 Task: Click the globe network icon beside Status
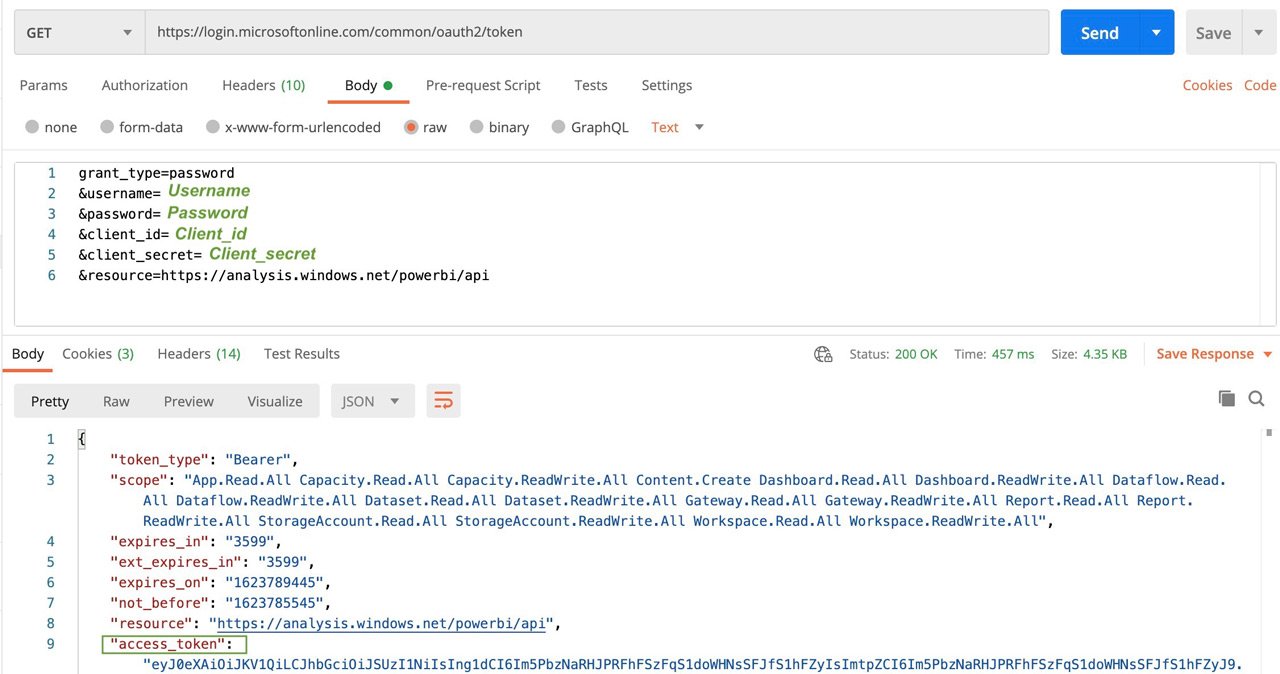(823, 354)
